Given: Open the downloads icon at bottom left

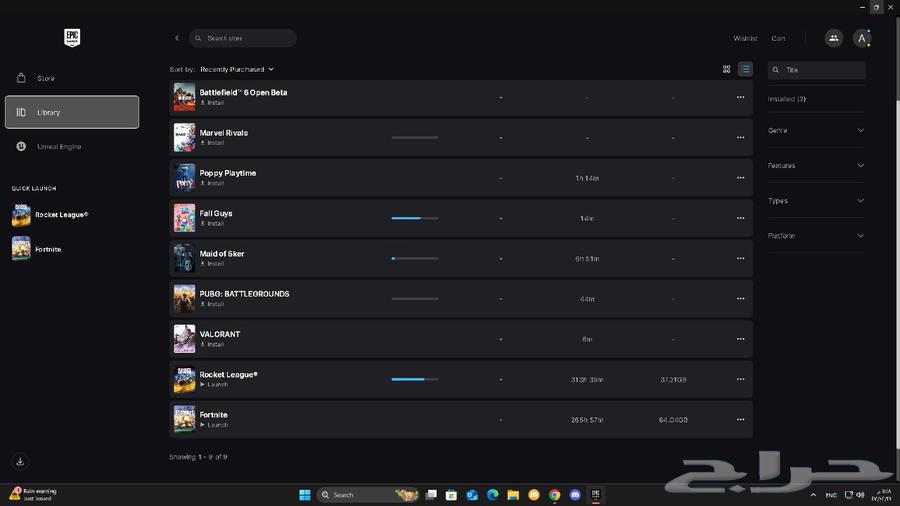Looking at the screenshot, I should coord(20,461).
